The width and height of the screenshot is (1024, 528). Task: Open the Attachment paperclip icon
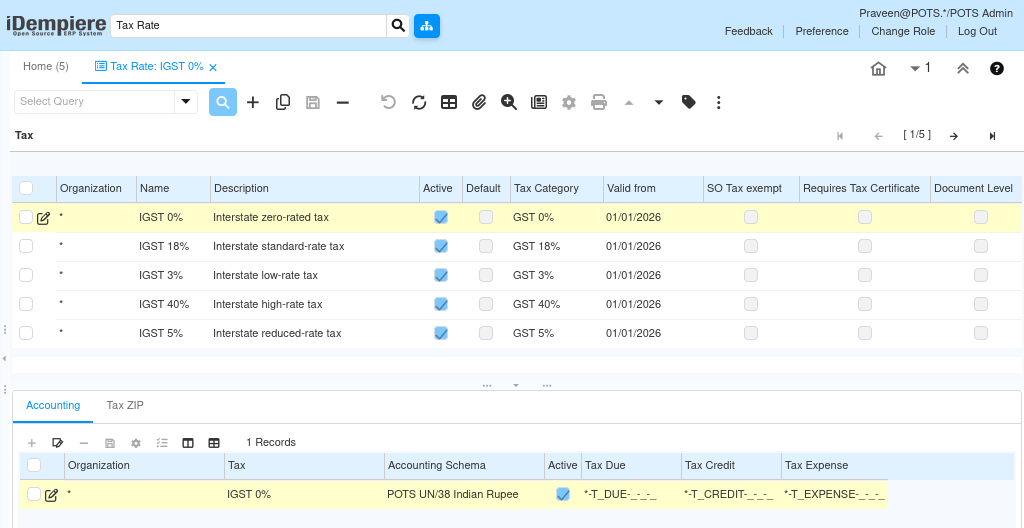click(x=479, y=102)
